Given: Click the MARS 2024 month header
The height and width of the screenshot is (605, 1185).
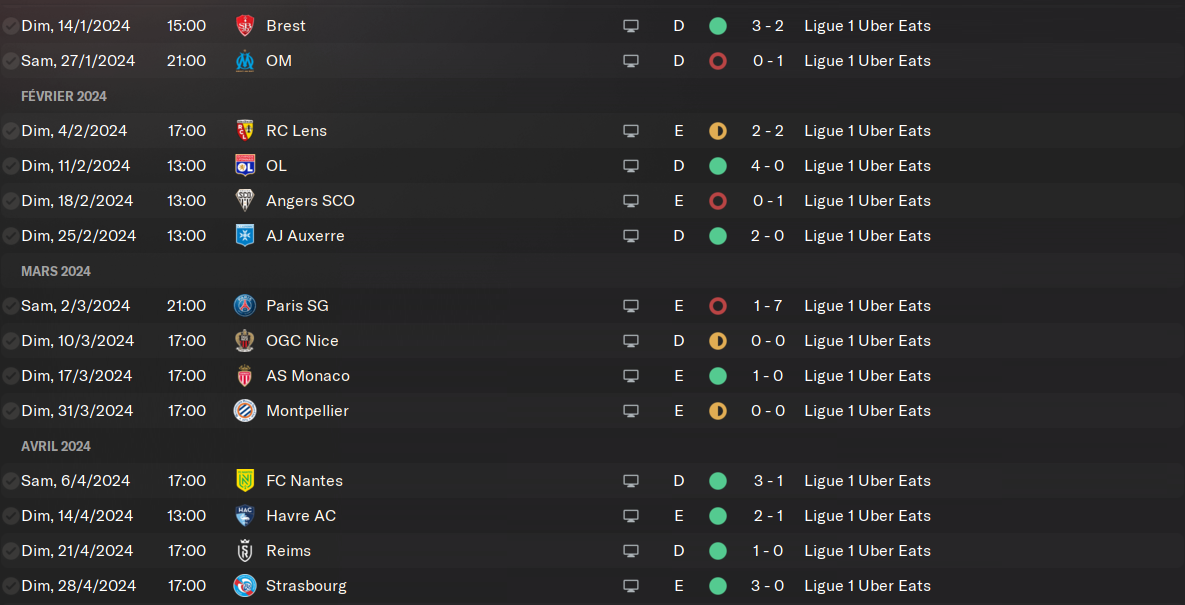Looking at the screenshot, I should pyautogui.click(x=56, y=271).
